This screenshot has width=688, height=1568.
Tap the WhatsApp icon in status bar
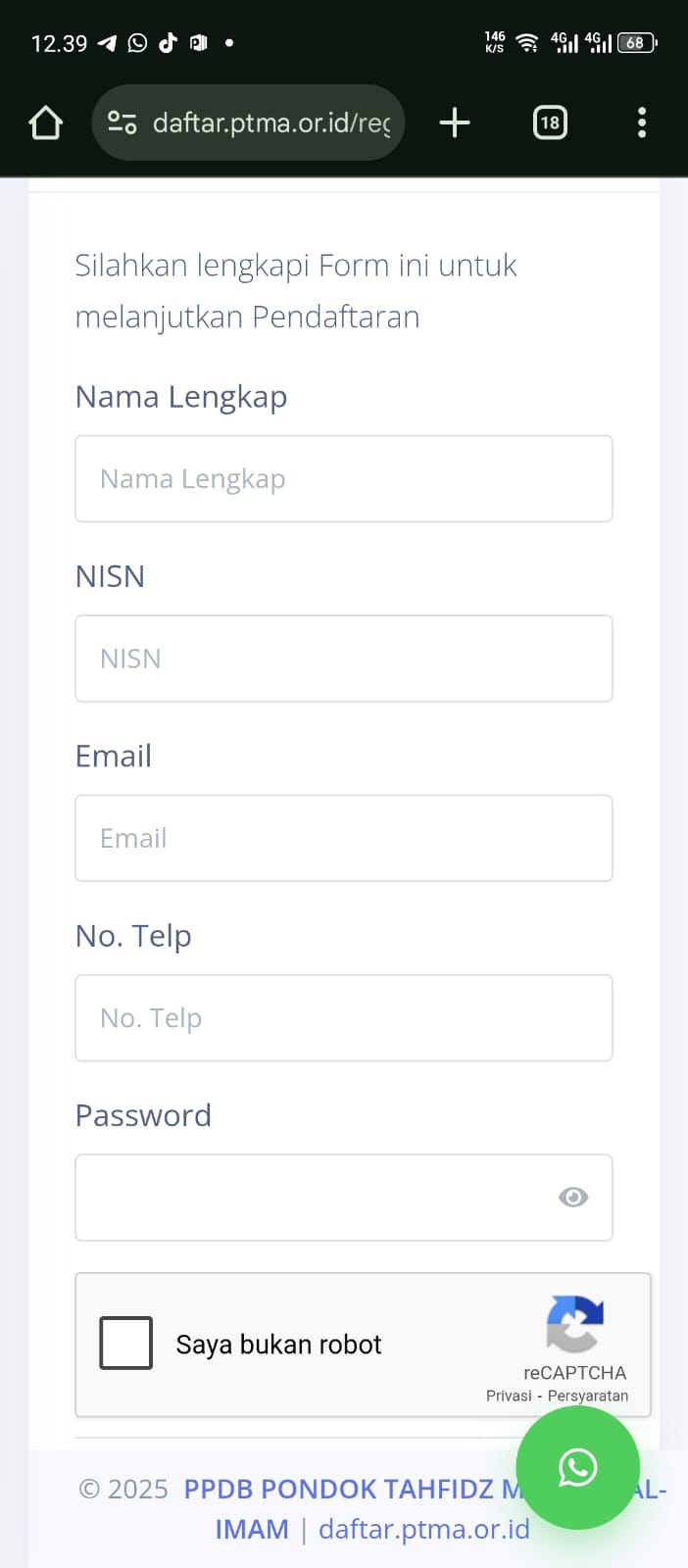click(137, 42)
